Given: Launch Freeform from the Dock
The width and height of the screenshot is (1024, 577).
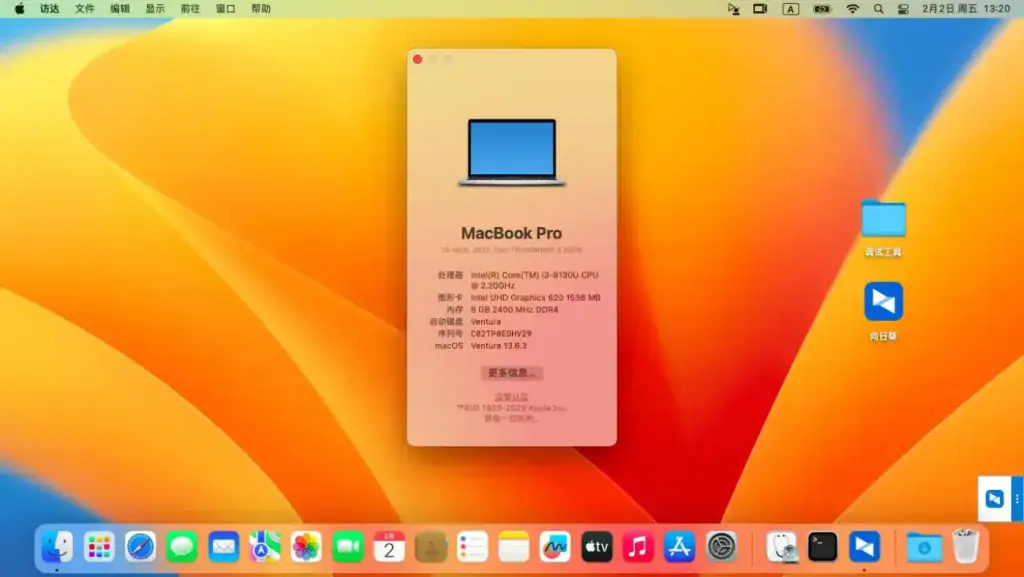Looking at the screenshot, I should coord(555,547).
